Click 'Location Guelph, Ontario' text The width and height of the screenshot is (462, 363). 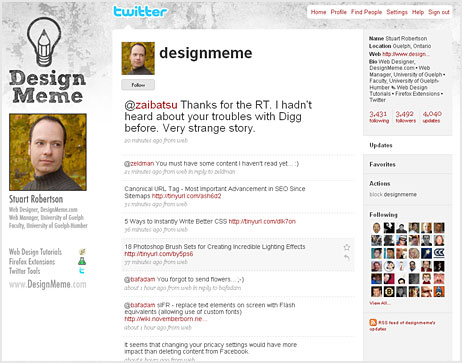pos(400,46)
